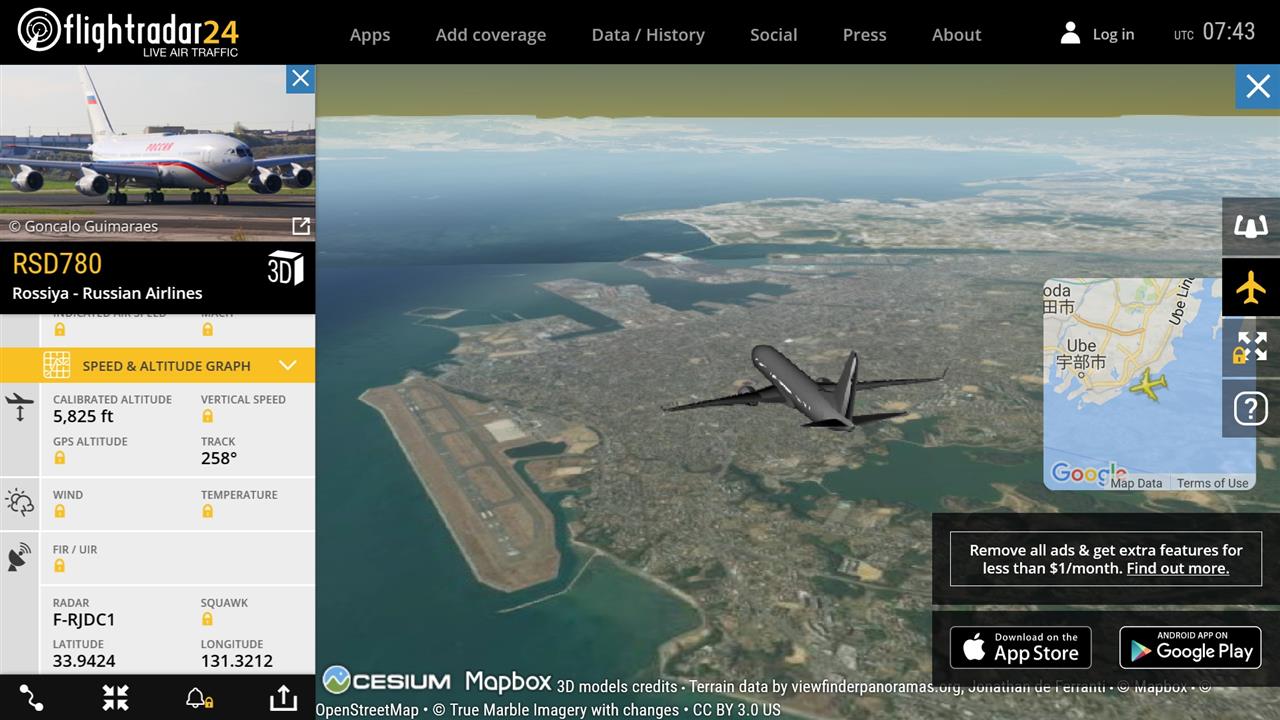1280x720 pixels.
Task: Toggle the 3D view icon
Action: click(x=285, y=268)
